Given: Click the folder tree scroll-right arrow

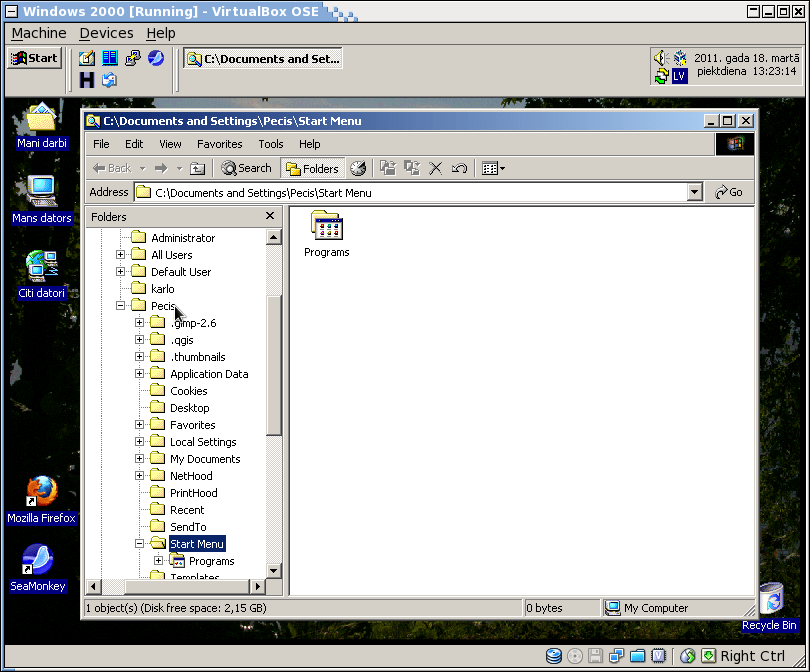Looking at the screenshot, I should click(257, 586).
